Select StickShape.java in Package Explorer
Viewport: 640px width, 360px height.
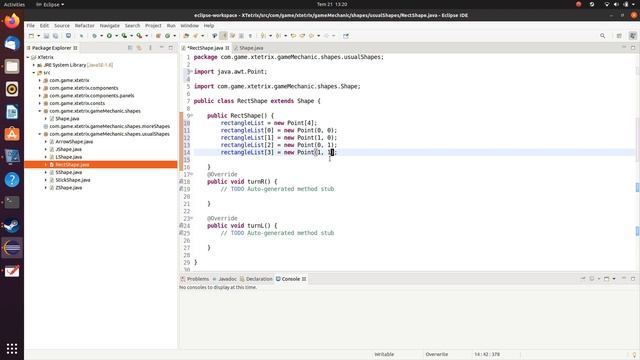point(73,180)
